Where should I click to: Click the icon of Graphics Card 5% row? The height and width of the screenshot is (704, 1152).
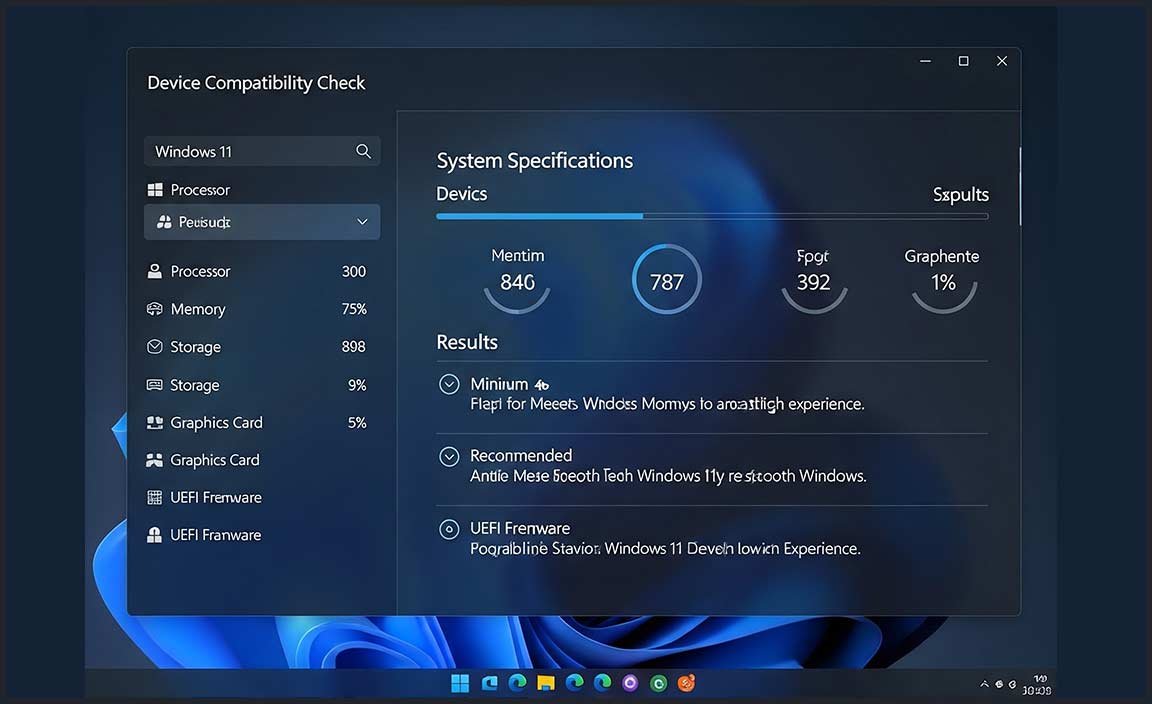[x=154, y=423]
